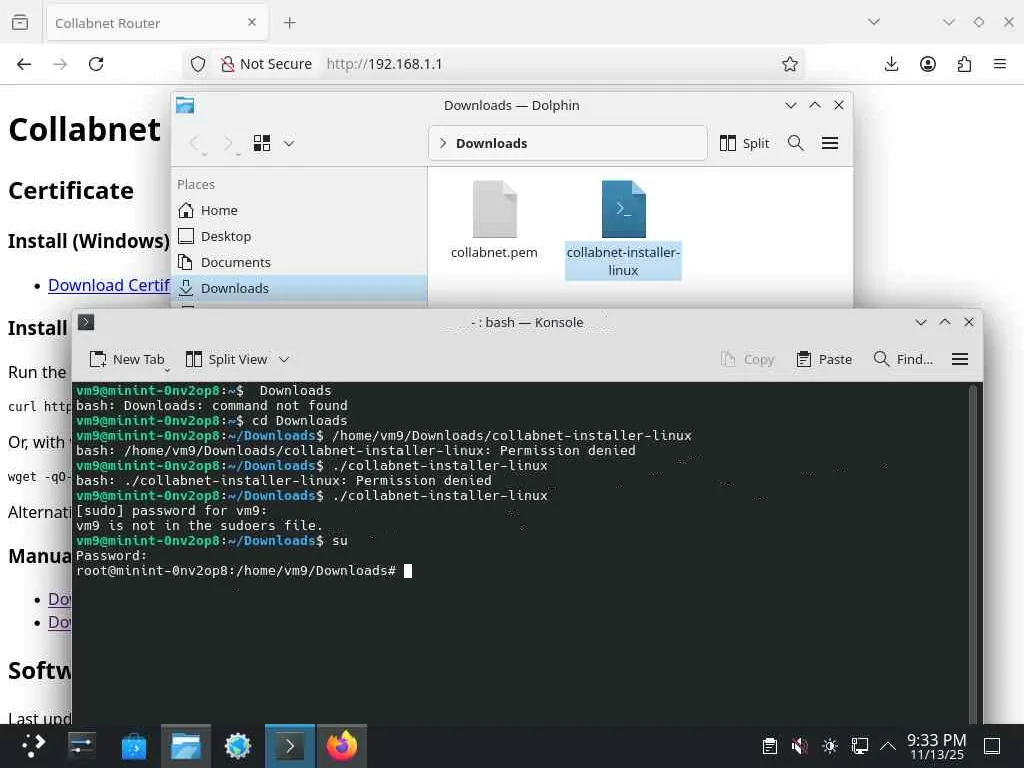Switch to Firefox from the taskbar
This screenshot has width=1024, height=768.
(x=342, y=746)
